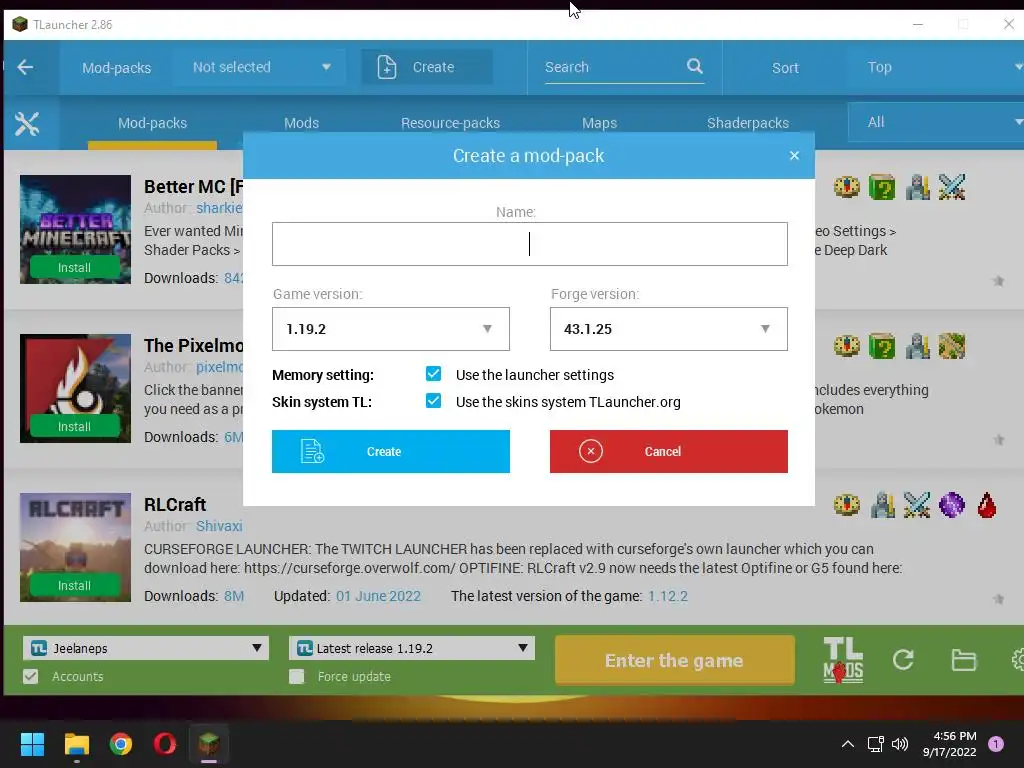Open Windows Start menu

[x=32, y=744]
